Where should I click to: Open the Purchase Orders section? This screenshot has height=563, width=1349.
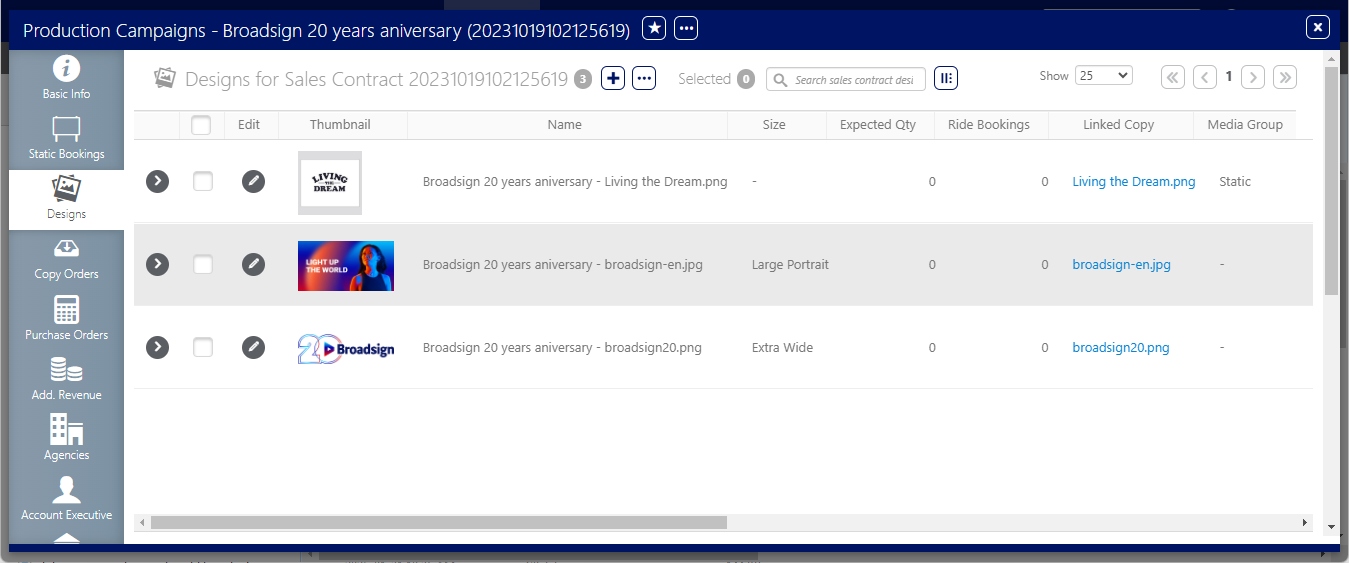pyautogui.click(x=66, y=318)
